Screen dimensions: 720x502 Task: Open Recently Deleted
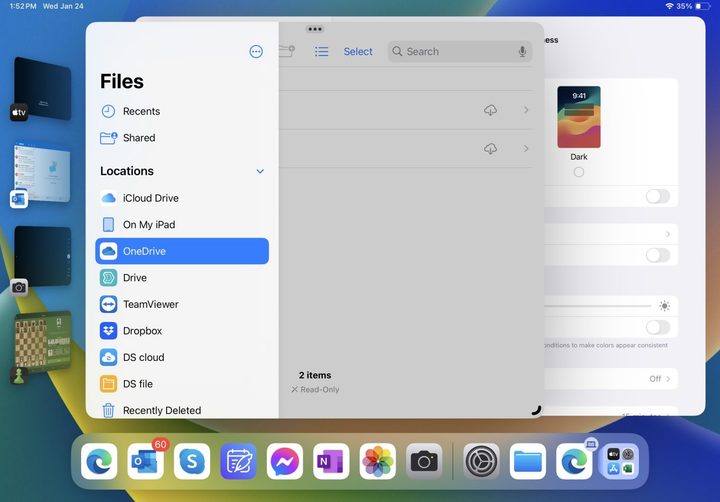coord(182,410)
